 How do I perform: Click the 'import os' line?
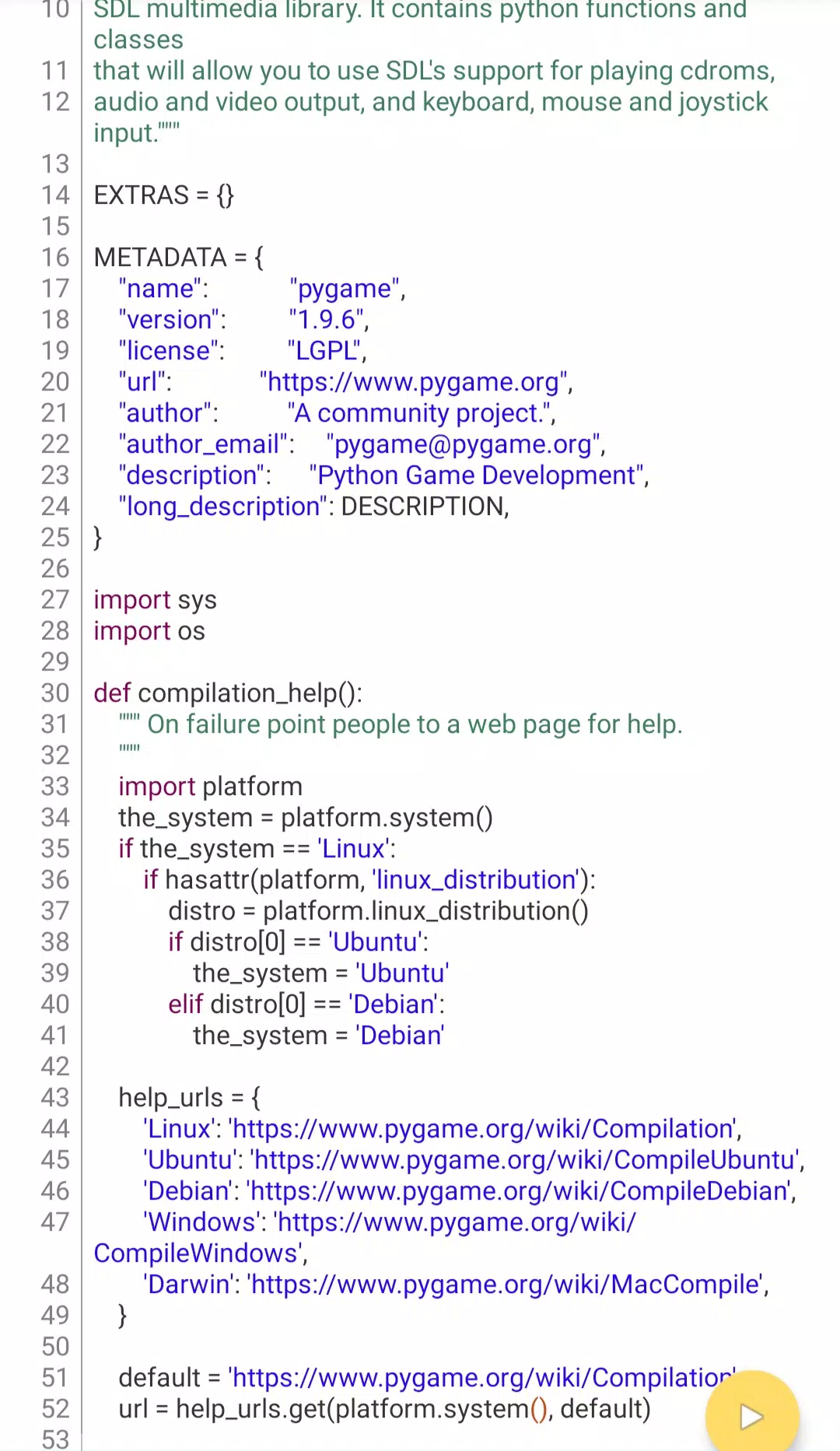click(149, 631)
